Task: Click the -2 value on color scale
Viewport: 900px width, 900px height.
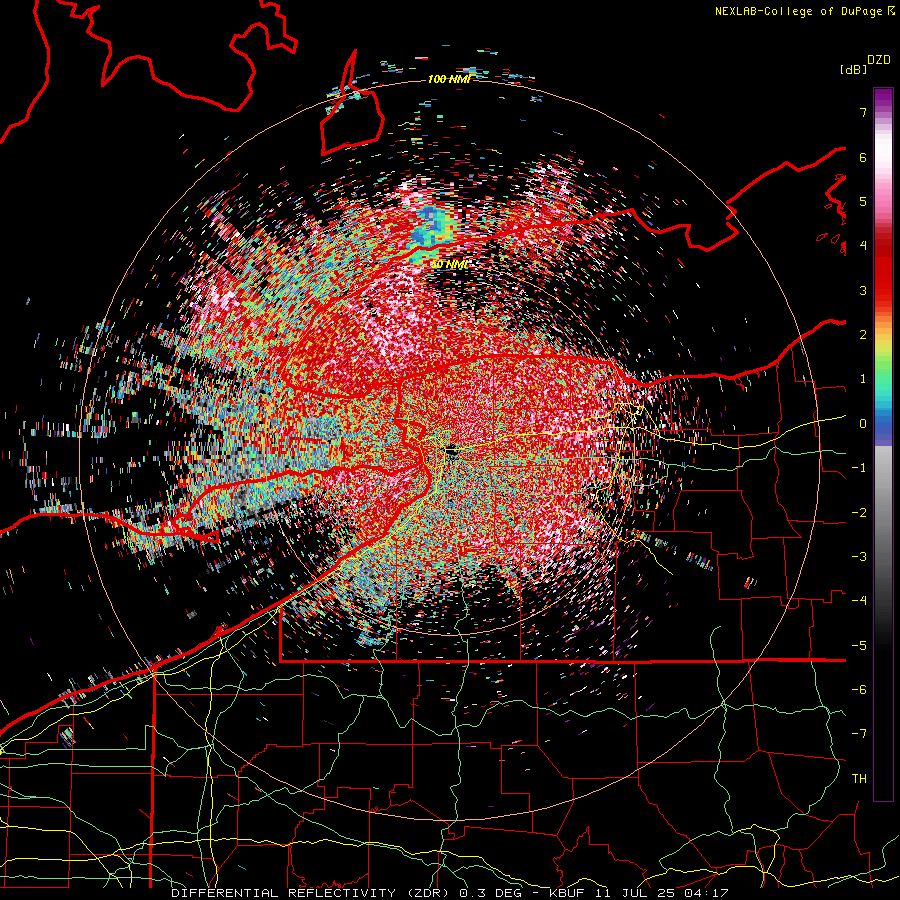Action: tap(859, 513)
